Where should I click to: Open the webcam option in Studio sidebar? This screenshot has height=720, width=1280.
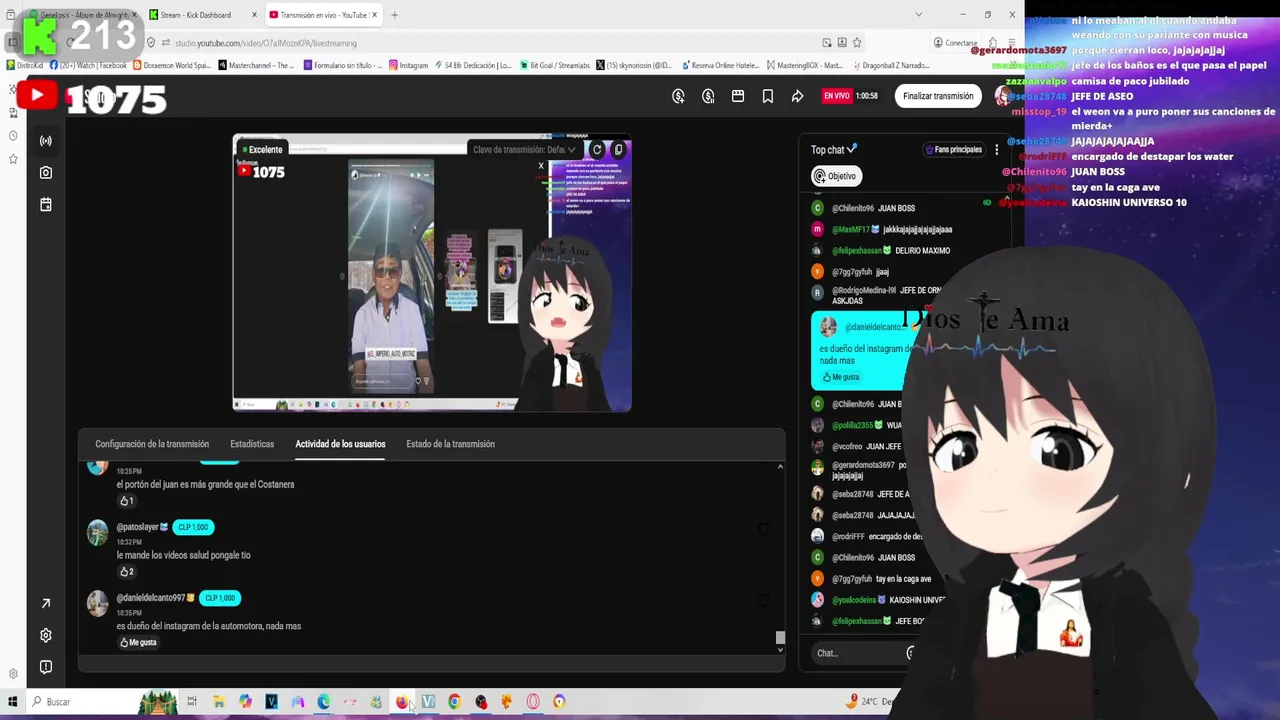(x=45, y=173)
